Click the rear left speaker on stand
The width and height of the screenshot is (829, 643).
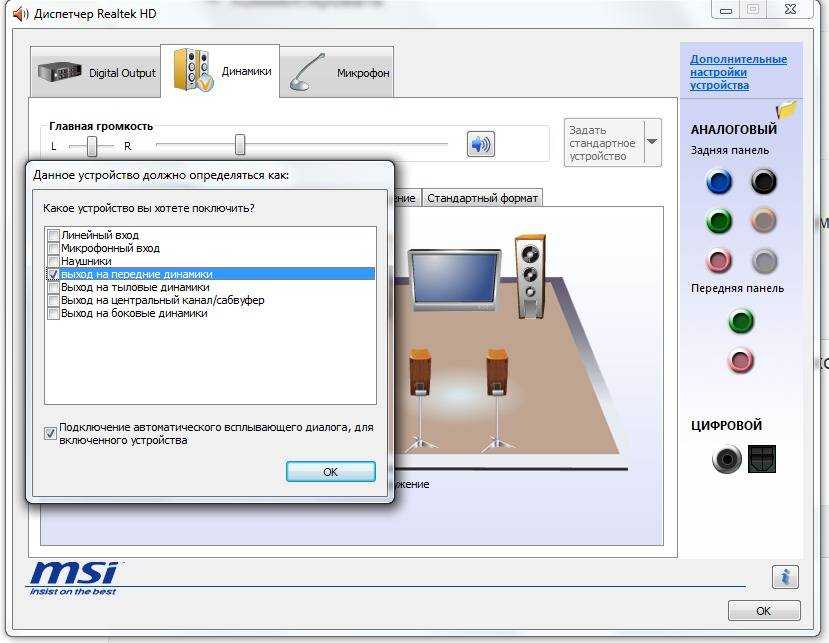point(420,399)
